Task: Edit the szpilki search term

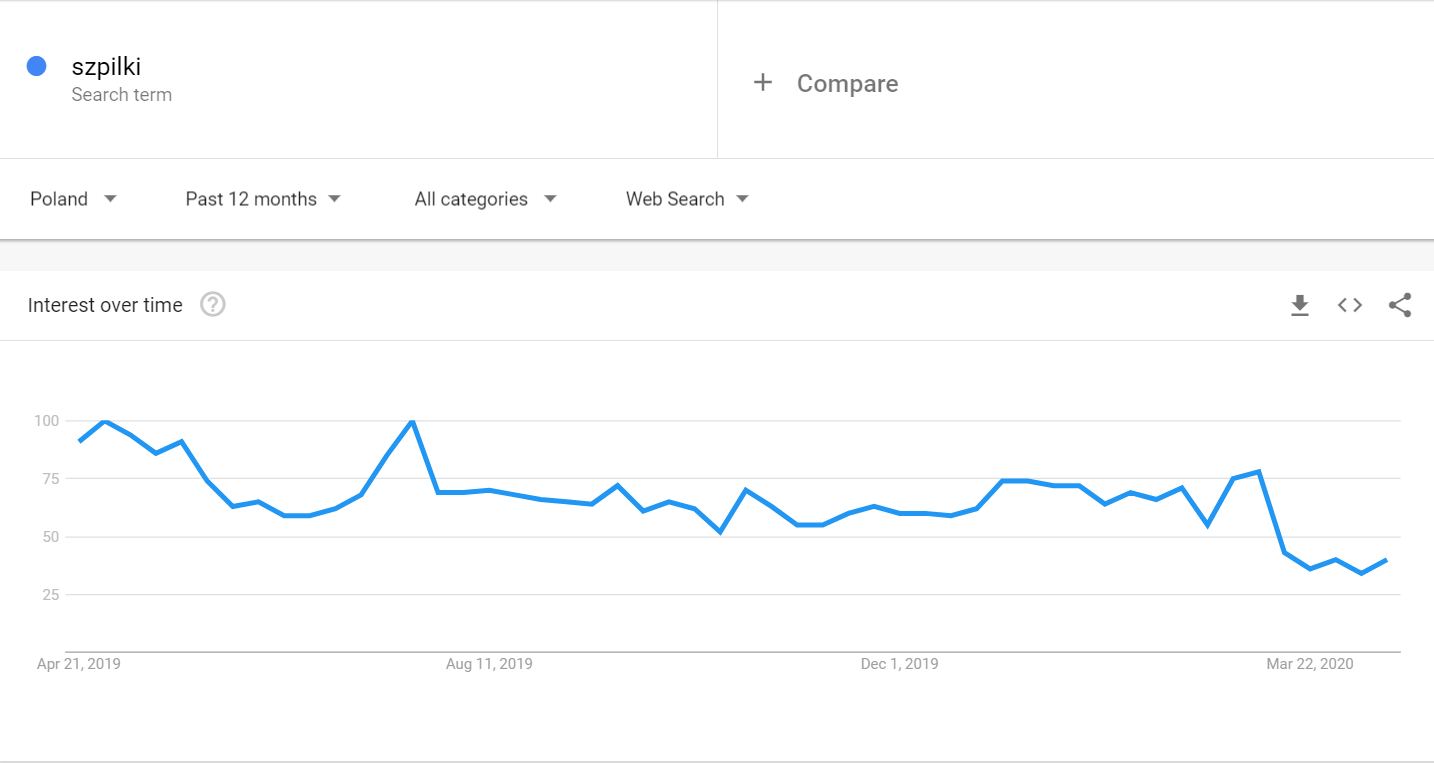Action: 106,67
